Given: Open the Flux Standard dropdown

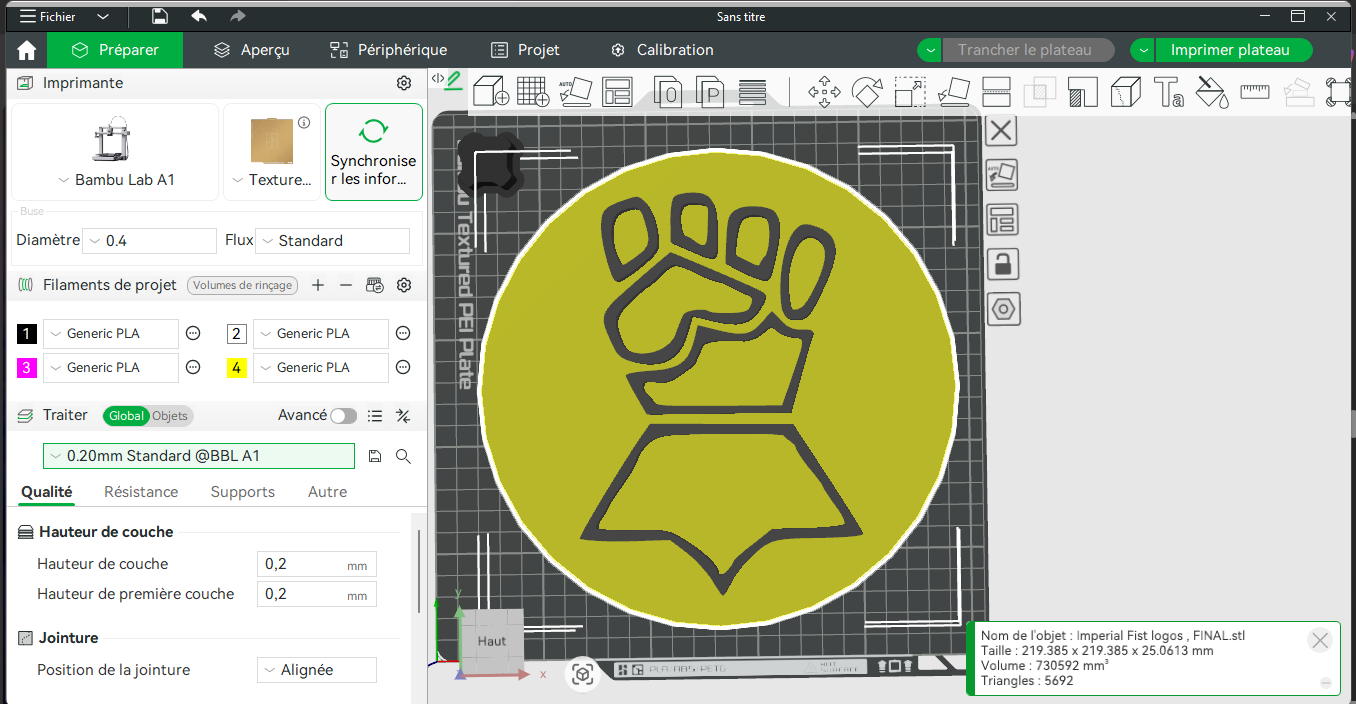Looking at the screenshot, I should click(332, 241).
